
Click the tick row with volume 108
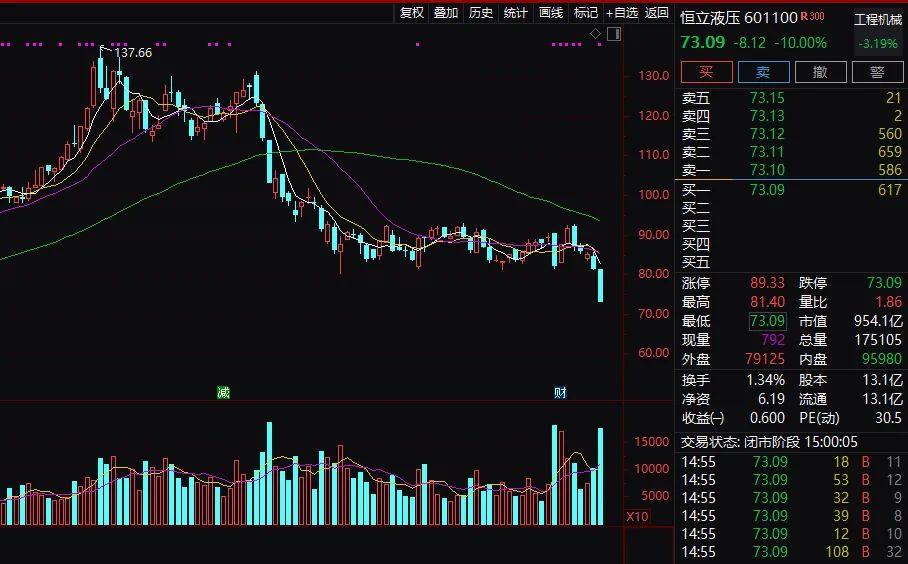(x=791, y=552)
